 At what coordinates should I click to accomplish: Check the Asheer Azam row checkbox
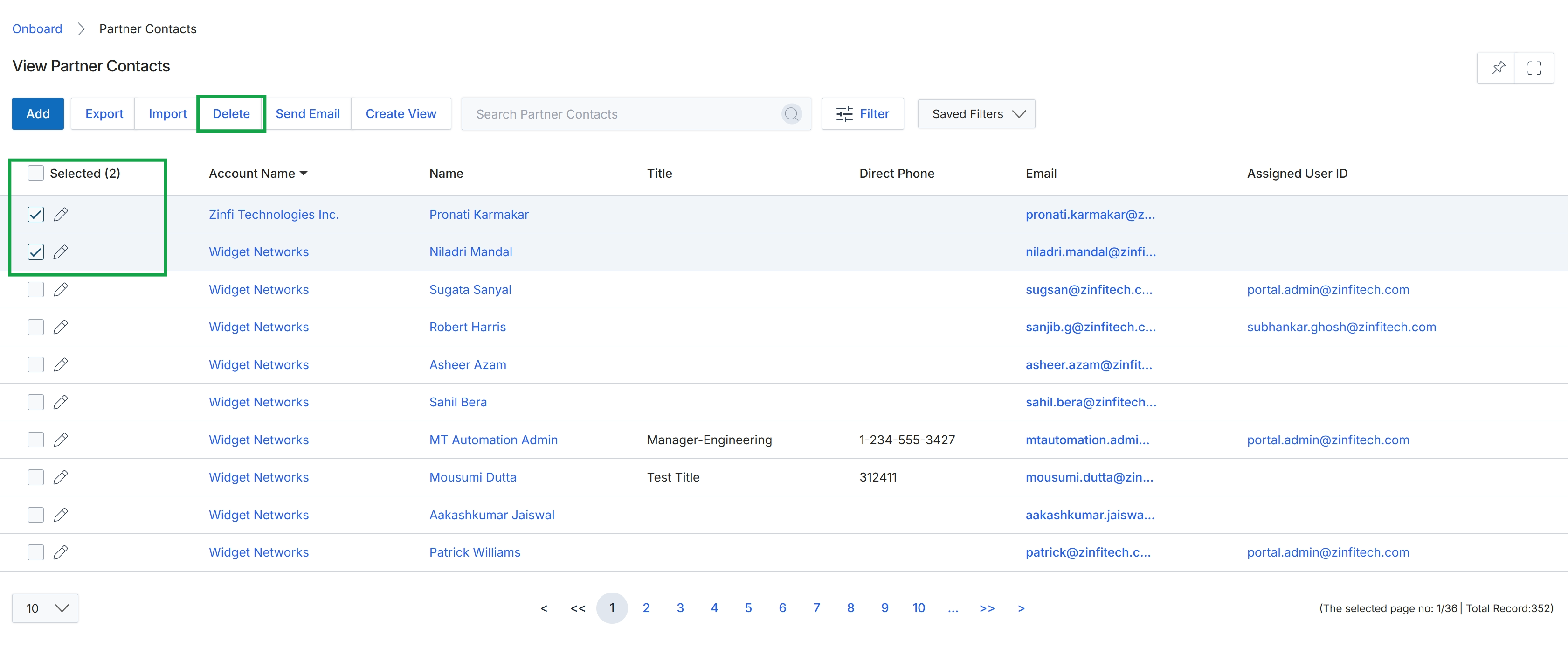tap(36, 365)
